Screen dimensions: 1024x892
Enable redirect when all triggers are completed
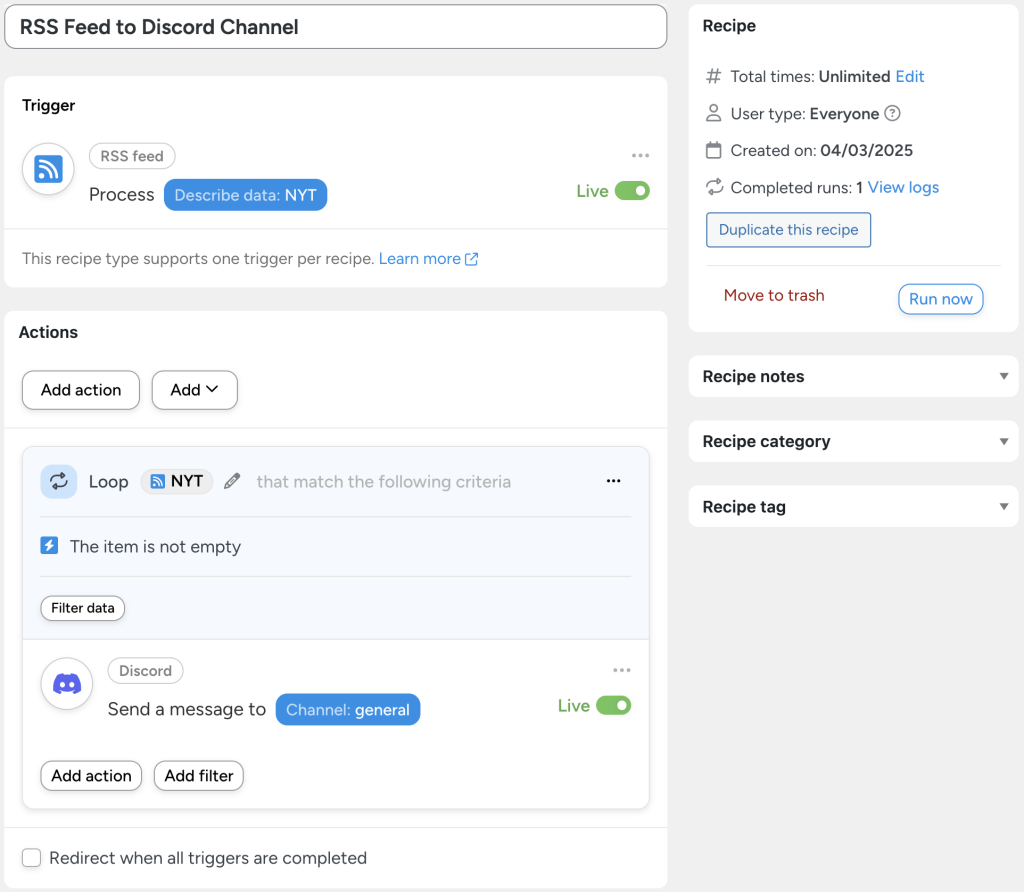31,858
